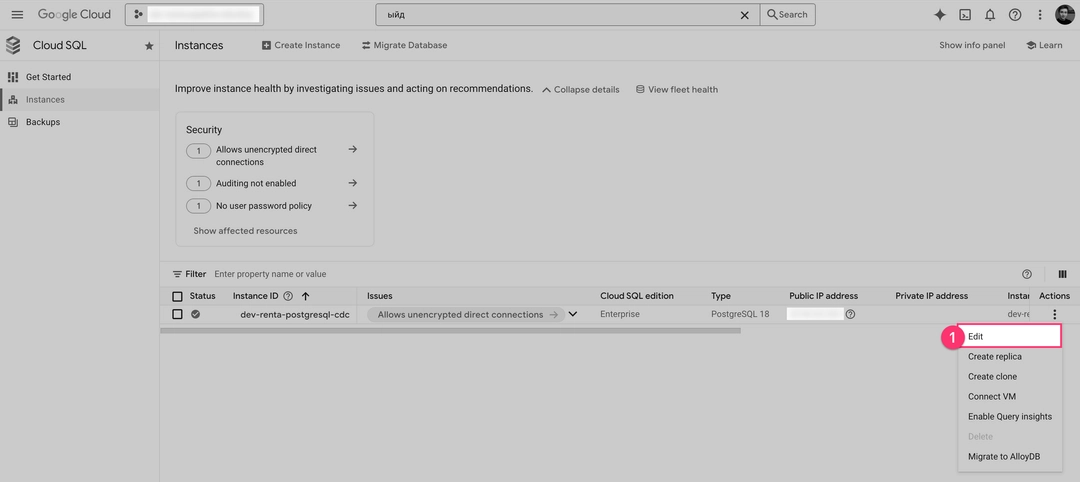Pin Cloud SQL with the star icon

coord(149,45)
